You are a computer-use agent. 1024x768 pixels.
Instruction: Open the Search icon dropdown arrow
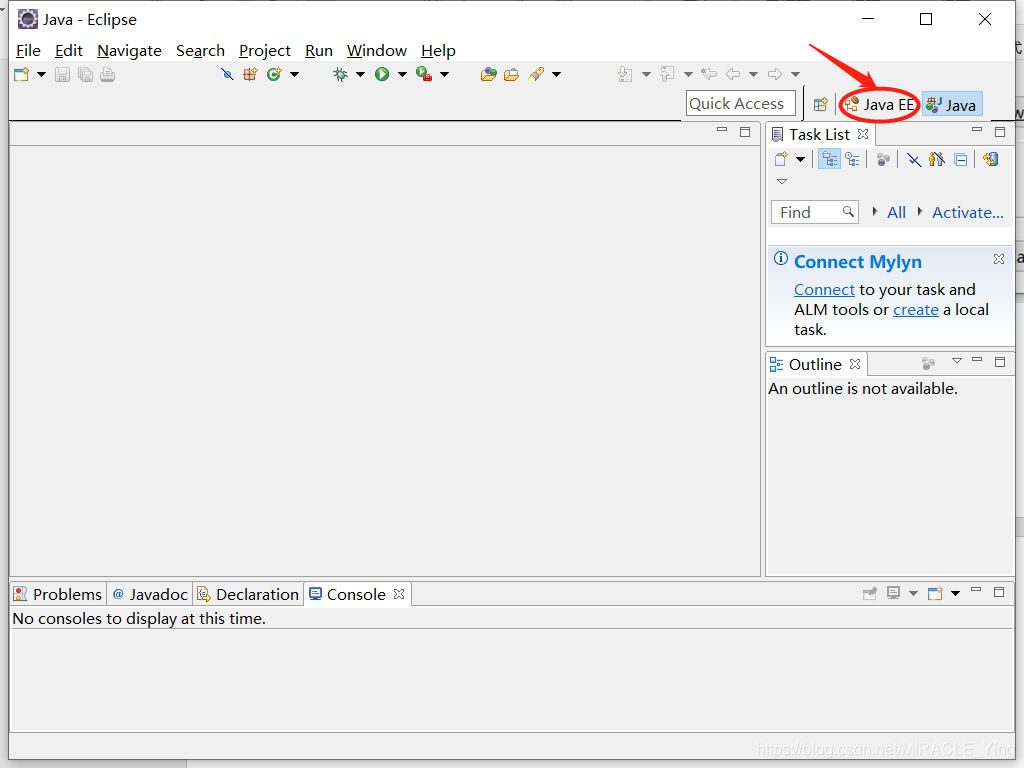click(x=556, y=74)
